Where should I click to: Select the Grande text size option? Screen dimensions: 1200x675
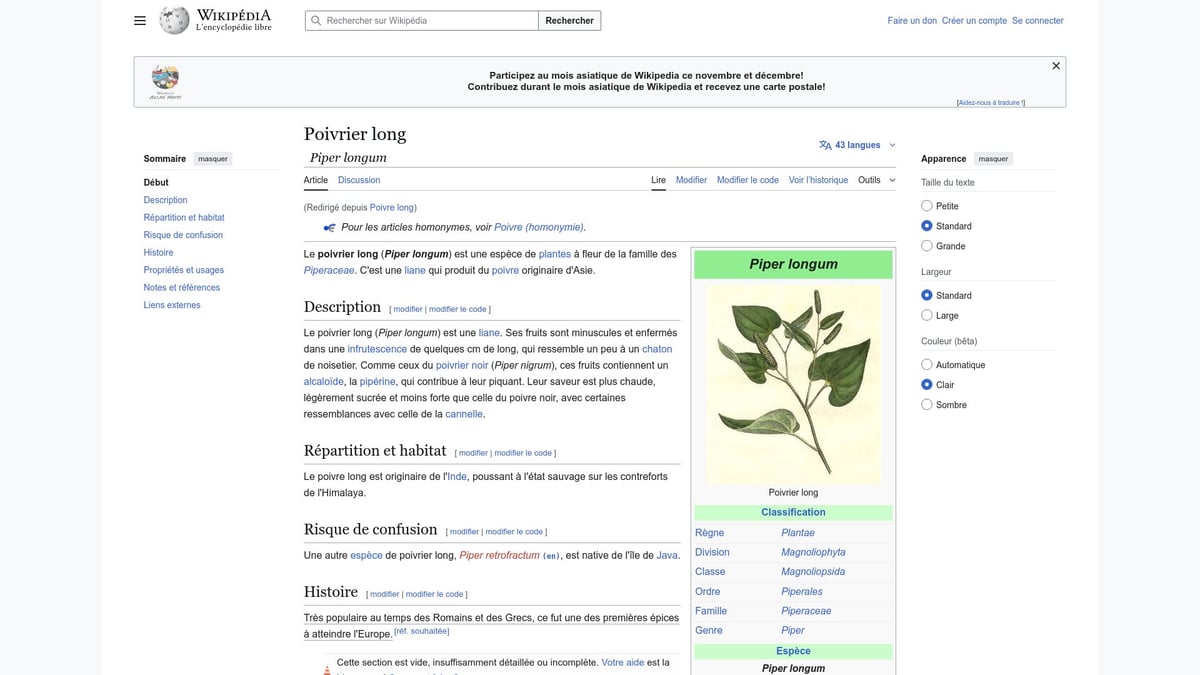[927, 246]
